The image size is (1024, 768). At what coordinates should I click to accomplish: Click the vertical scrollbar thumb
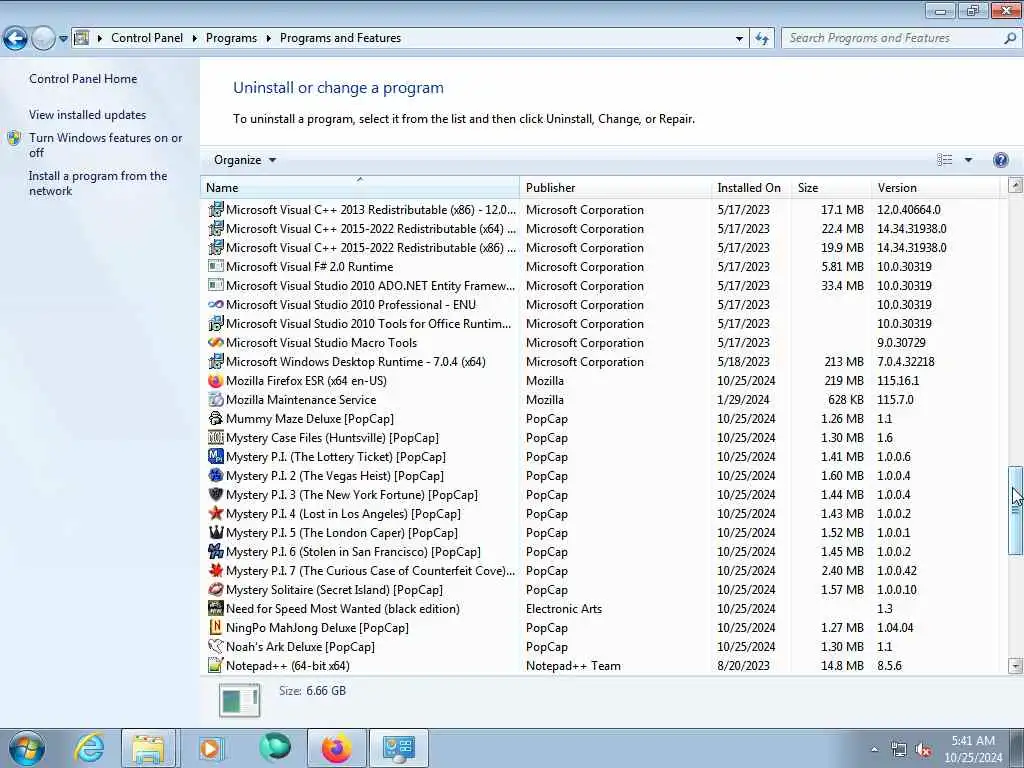pos(1015,511)
